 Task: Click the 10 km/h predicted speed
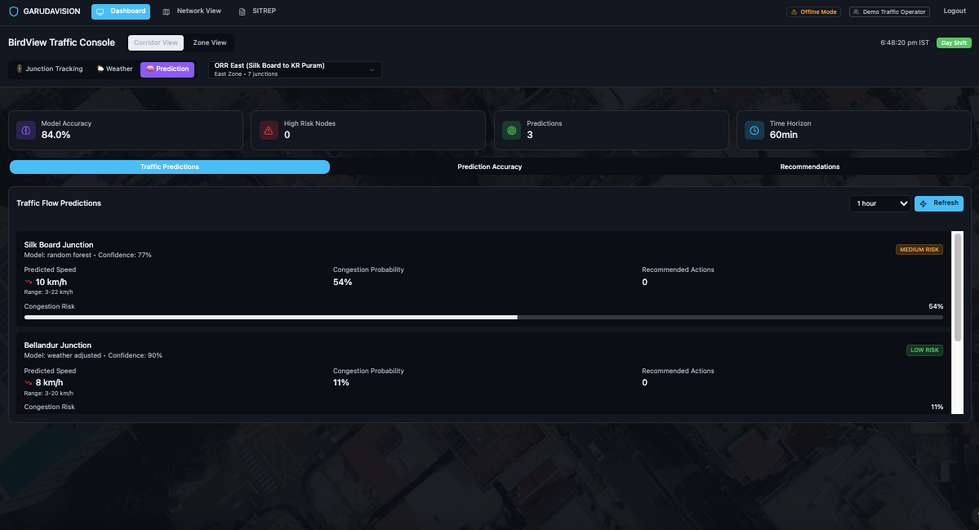pyautogui.click(x=51, y=282)
